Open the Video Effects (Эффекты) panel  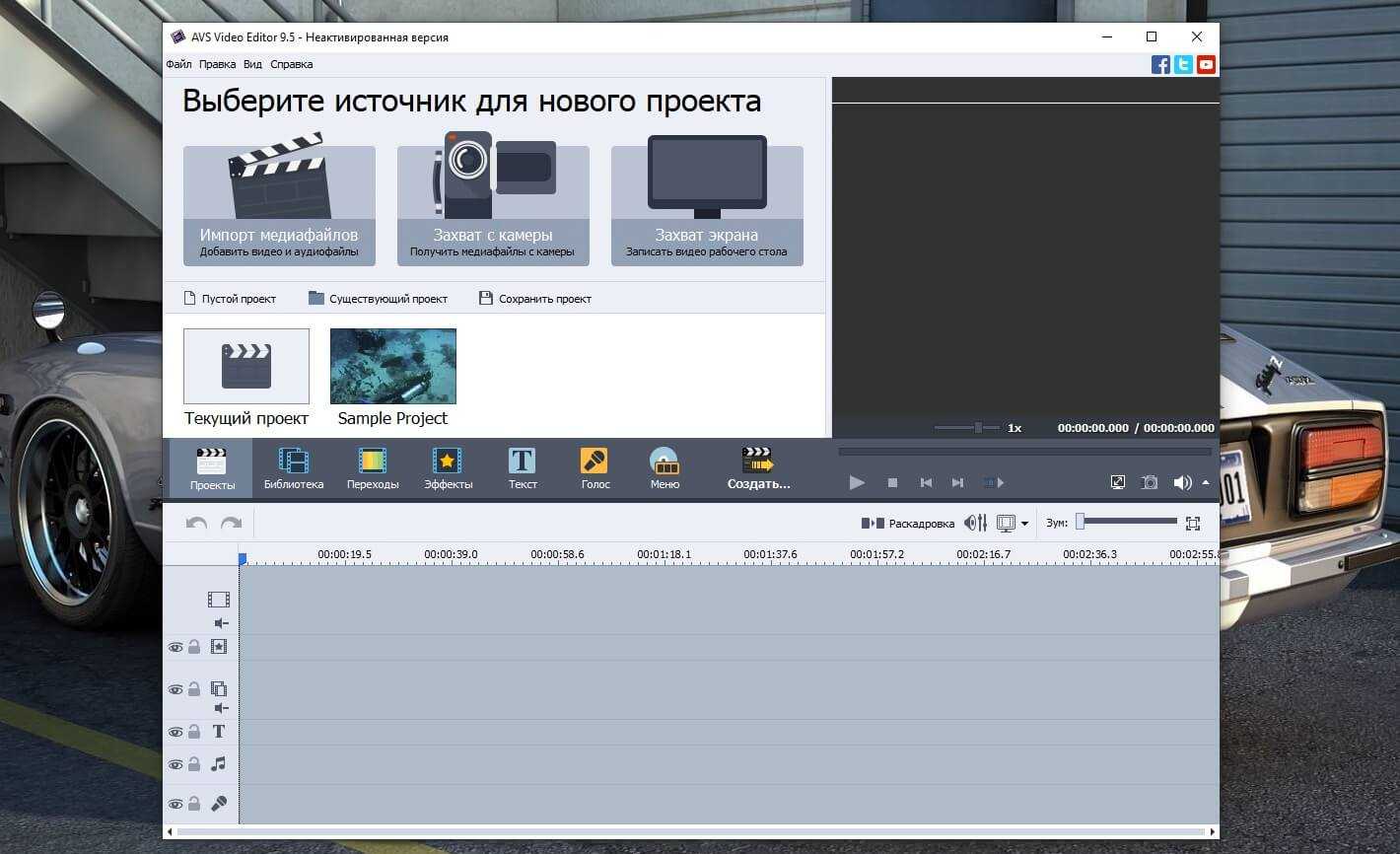(x=448, y=467)
